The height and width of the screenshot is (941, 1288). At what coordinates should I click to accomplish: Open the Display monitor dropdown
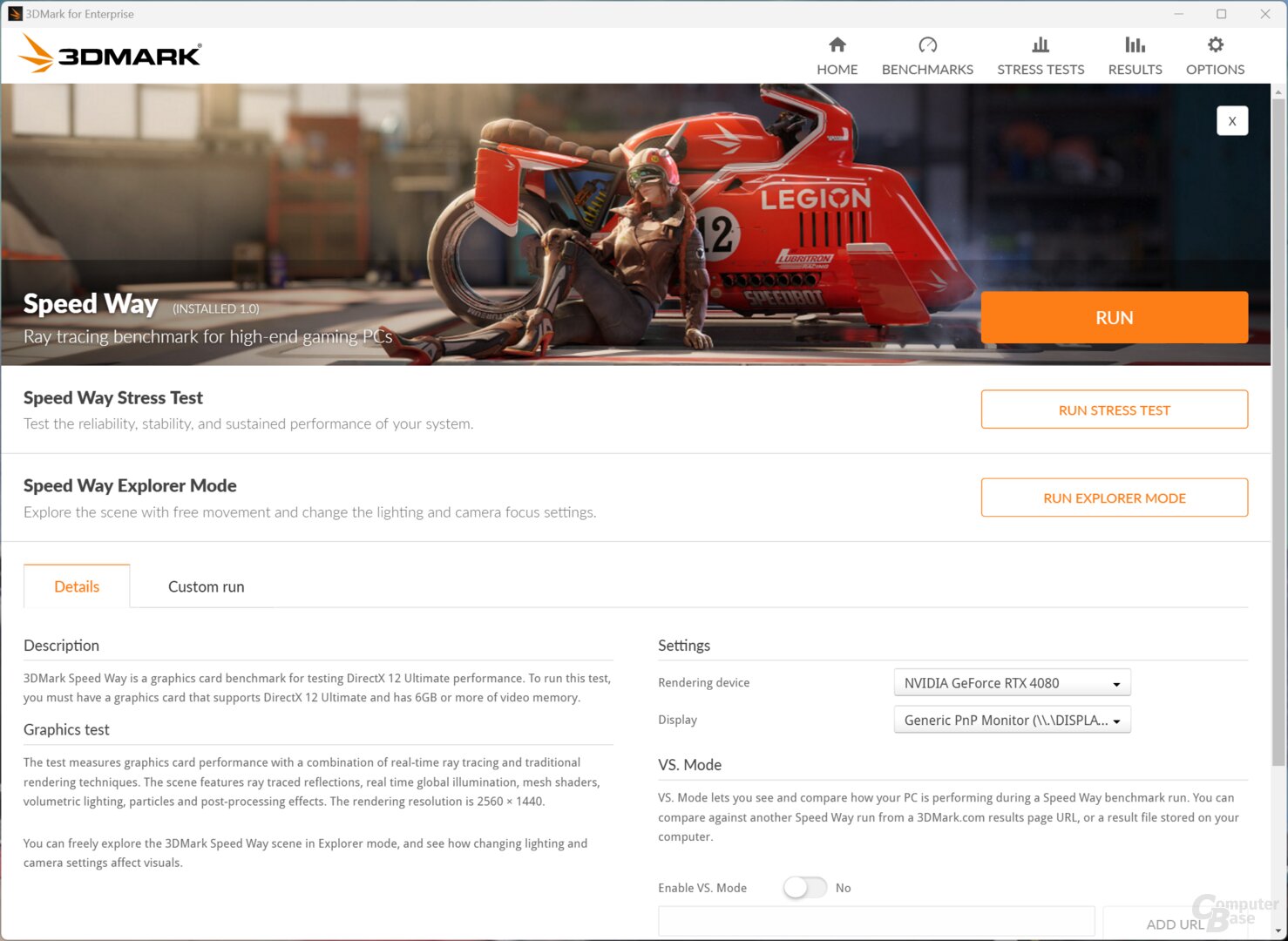pyautogui.click(x=1012, y=720)
